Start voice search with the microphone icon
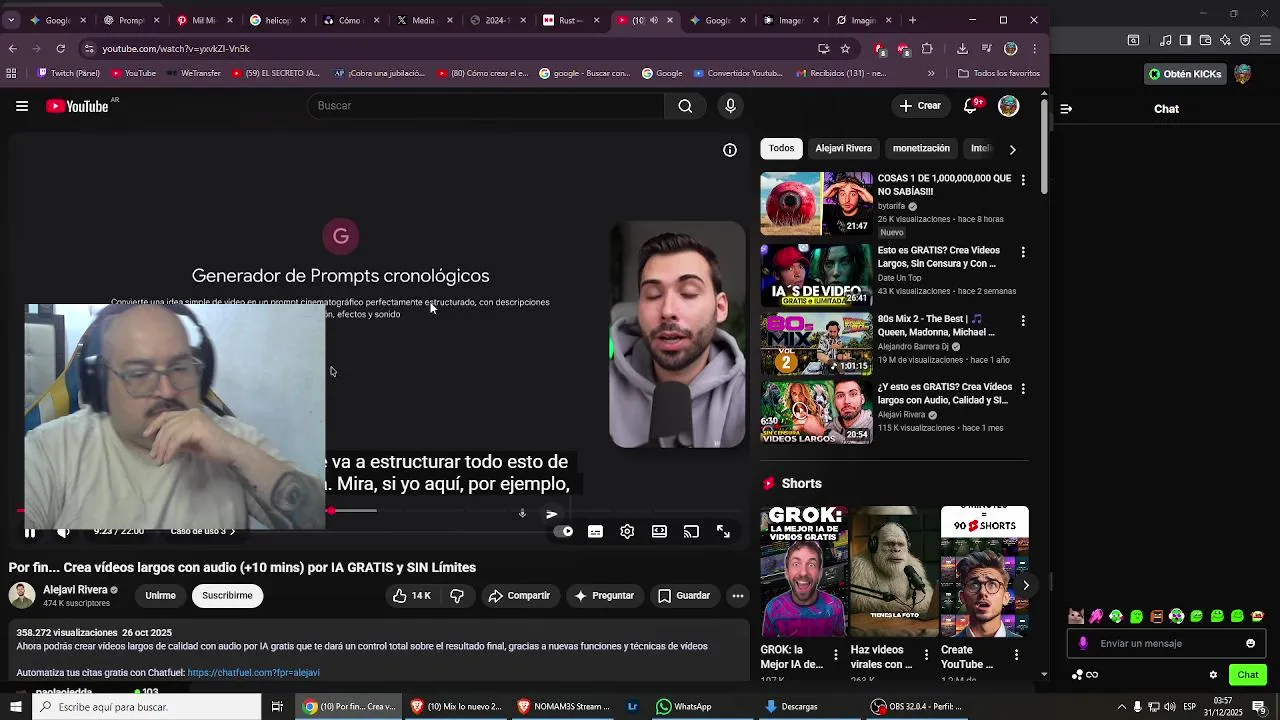This screenshot has width=1280, height=720. pos(730,106)
